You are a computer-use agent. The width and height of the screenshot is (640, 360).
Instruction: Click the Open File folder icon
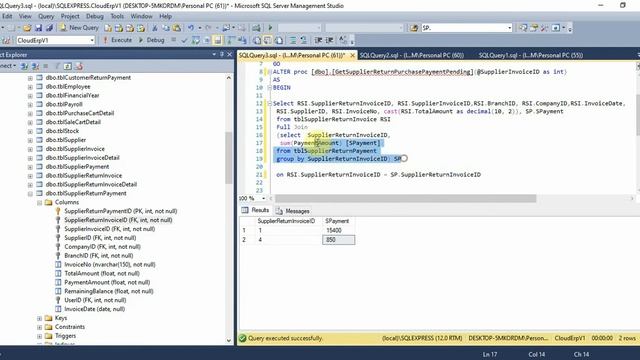click(x=27, y=28)
